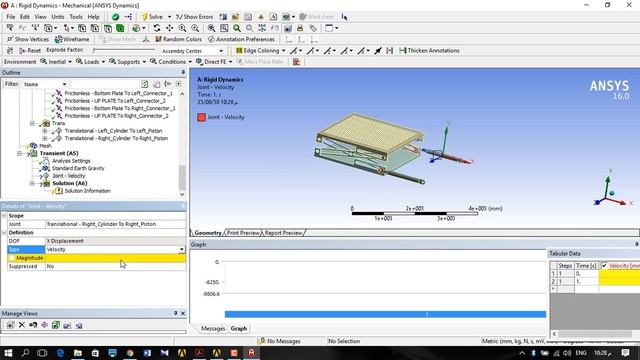Collapse the Scope section in Details
640x360 pixels.
click(4, 216)
